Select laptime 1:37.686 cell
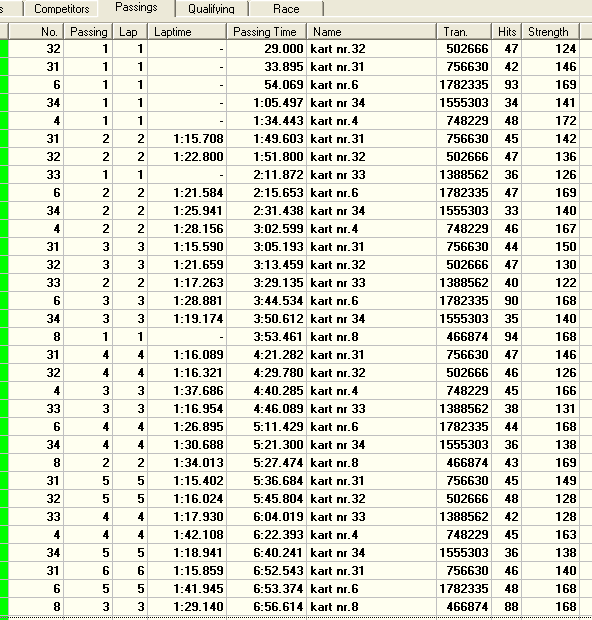The image size is (592, 620). (x=187, y=391)
